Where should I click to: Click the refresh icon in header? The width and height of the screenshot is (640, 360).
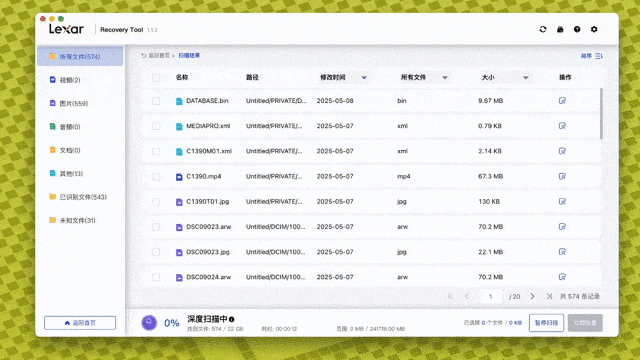542,29
